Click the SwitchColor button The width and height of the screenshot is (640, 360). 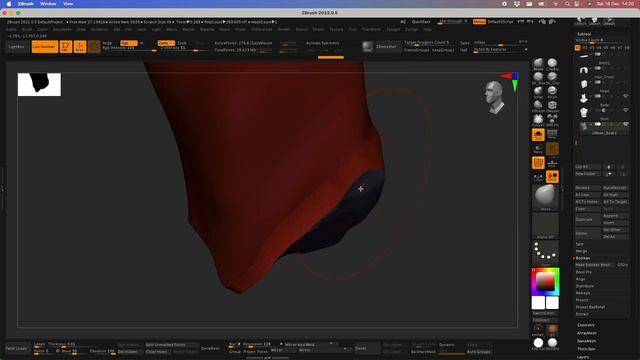[545, 313]
